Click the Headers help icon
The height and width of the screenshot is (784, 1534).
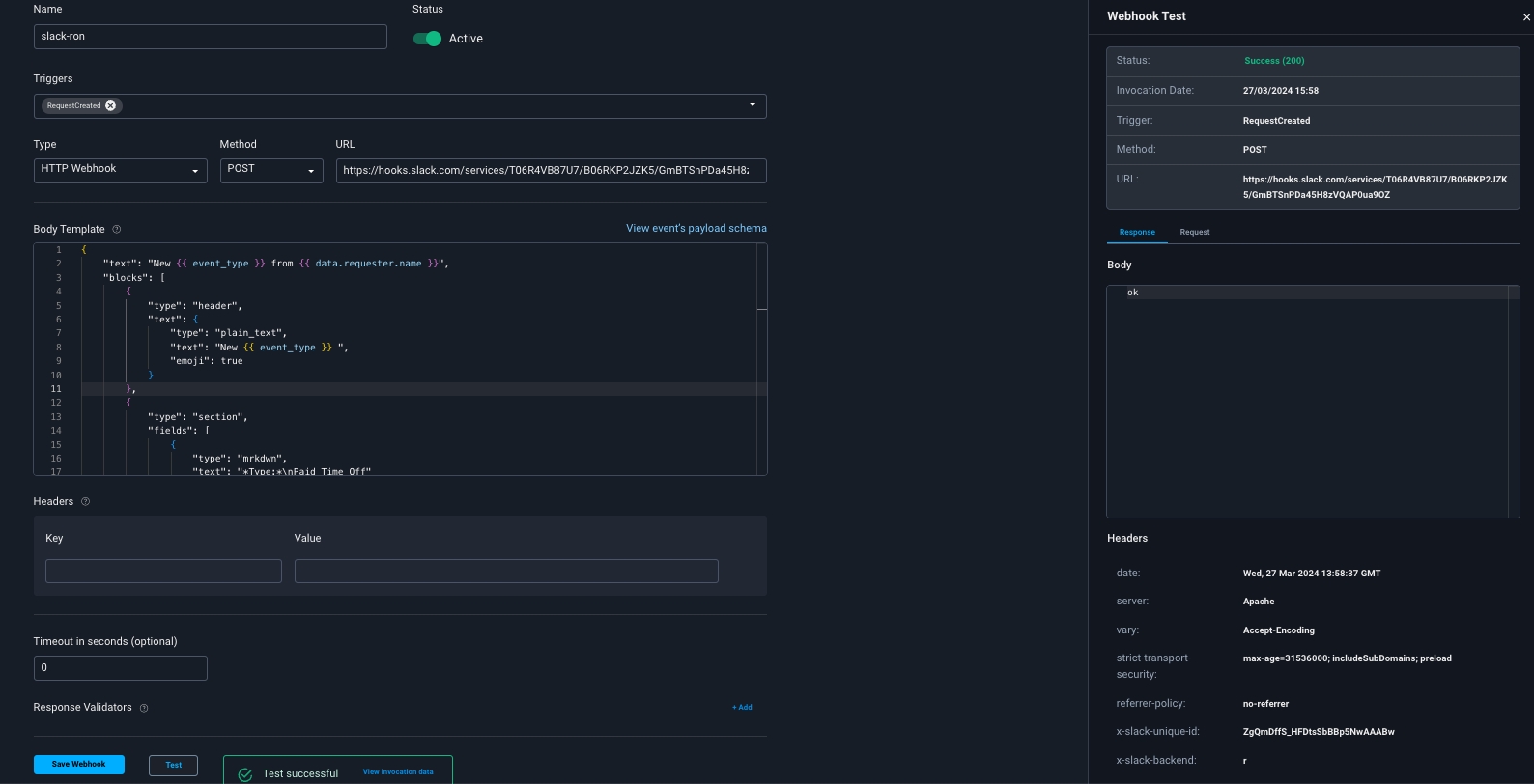[85, 502]
